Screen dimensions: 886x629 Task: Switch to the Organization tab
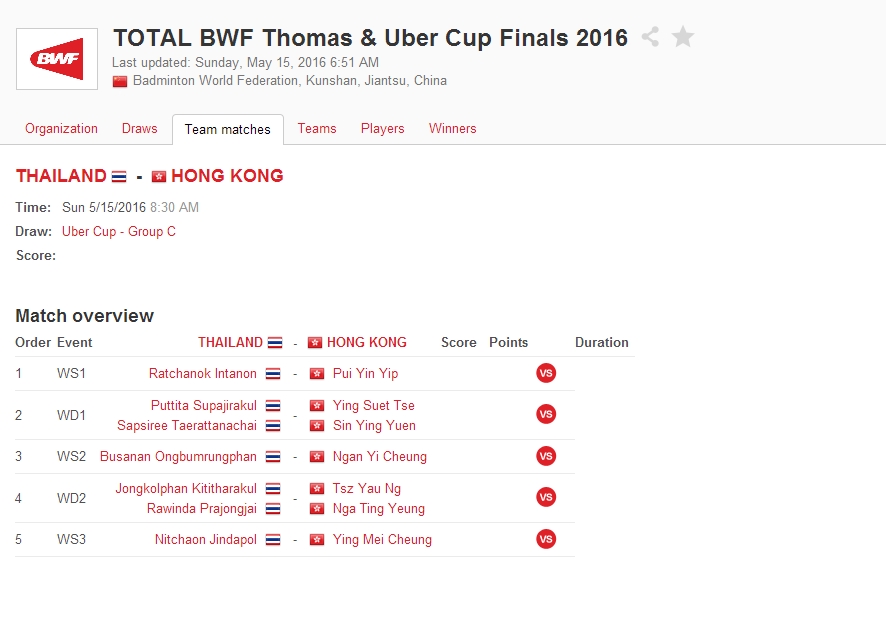click(x=61, y=128)
